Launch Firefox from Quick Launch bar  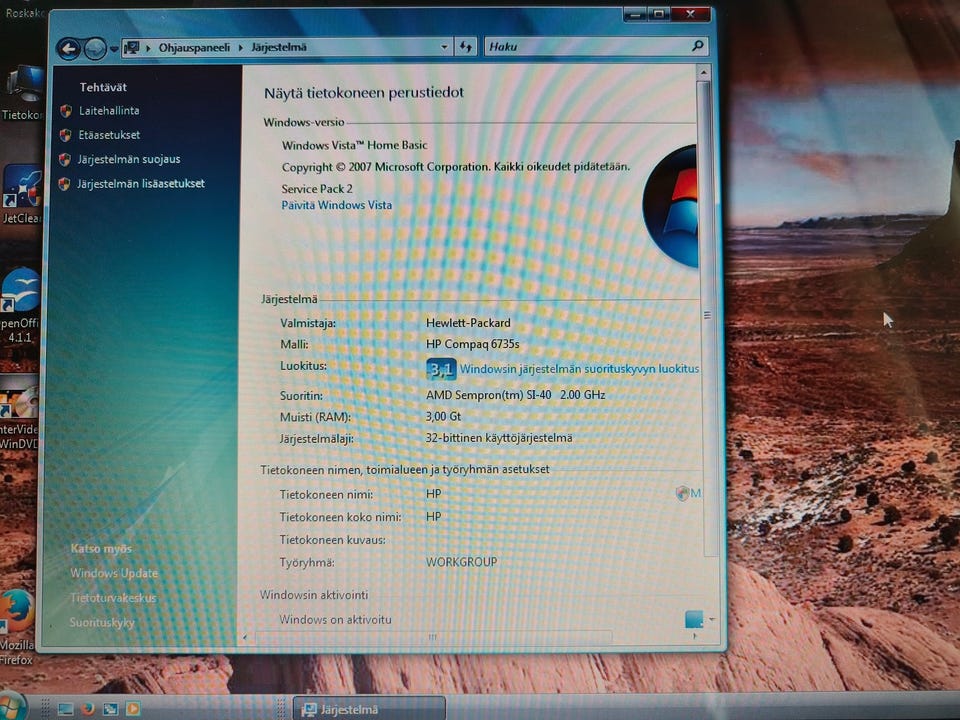[x=88, y=709]
